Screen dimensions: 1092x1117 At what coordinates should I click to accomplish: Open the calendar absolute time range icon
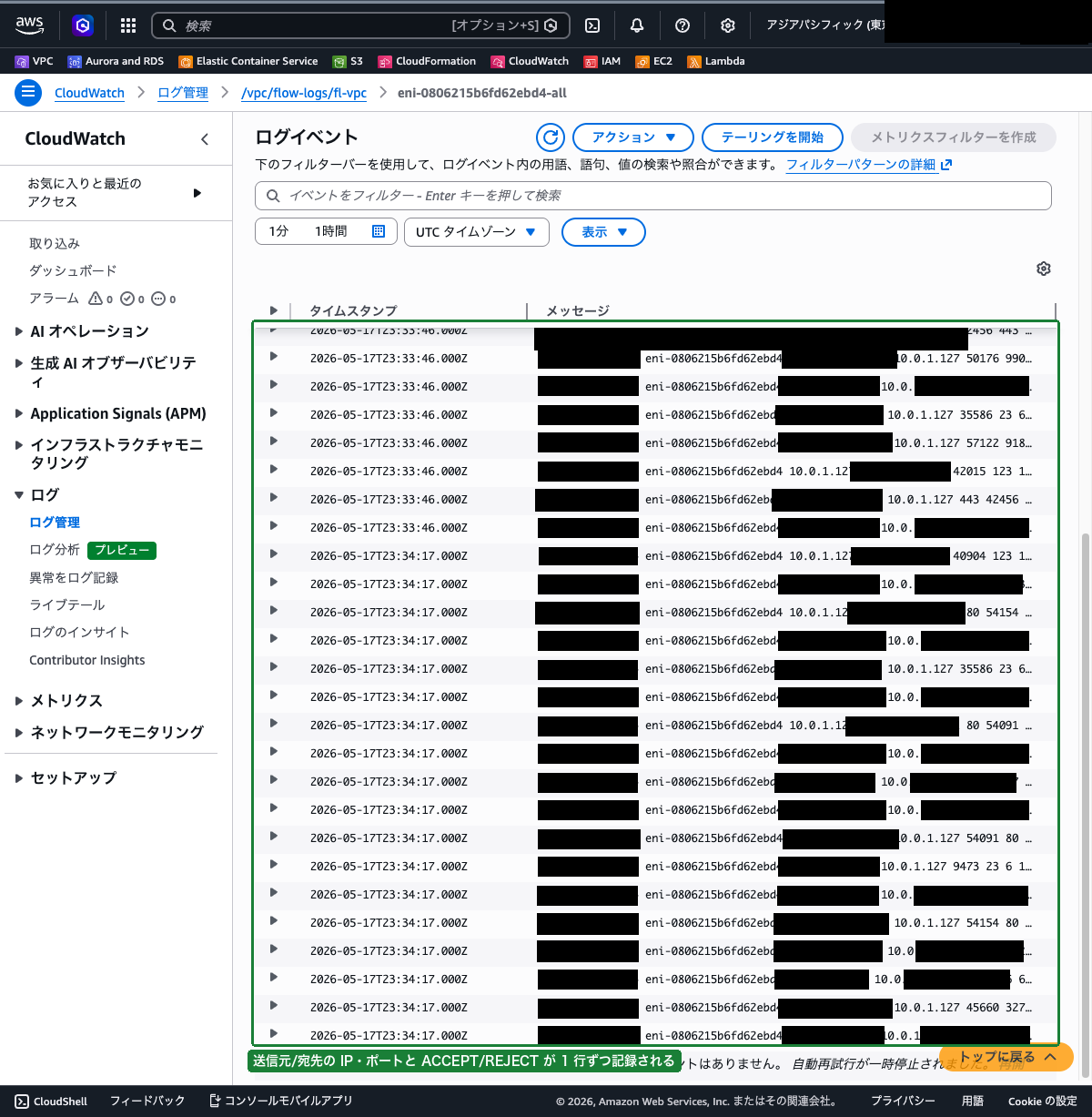click(379, 231)
